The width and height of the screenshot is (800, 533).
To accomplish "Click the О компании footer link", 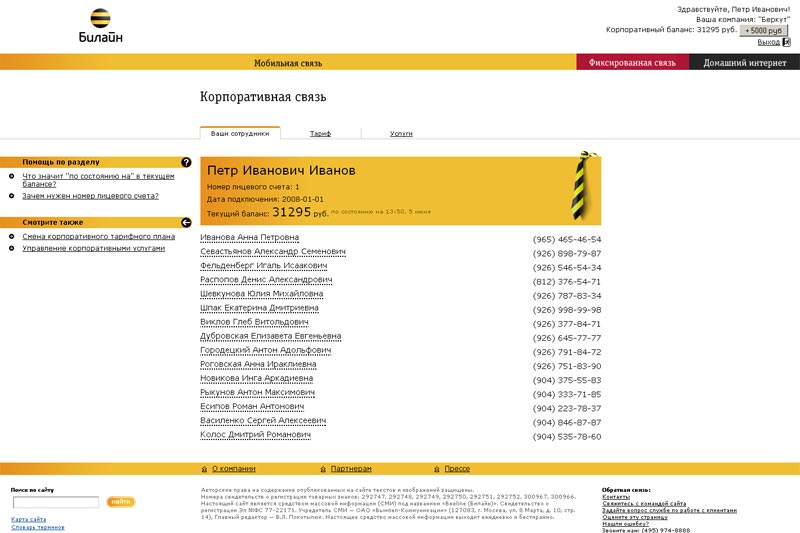I will coord(234,469).
